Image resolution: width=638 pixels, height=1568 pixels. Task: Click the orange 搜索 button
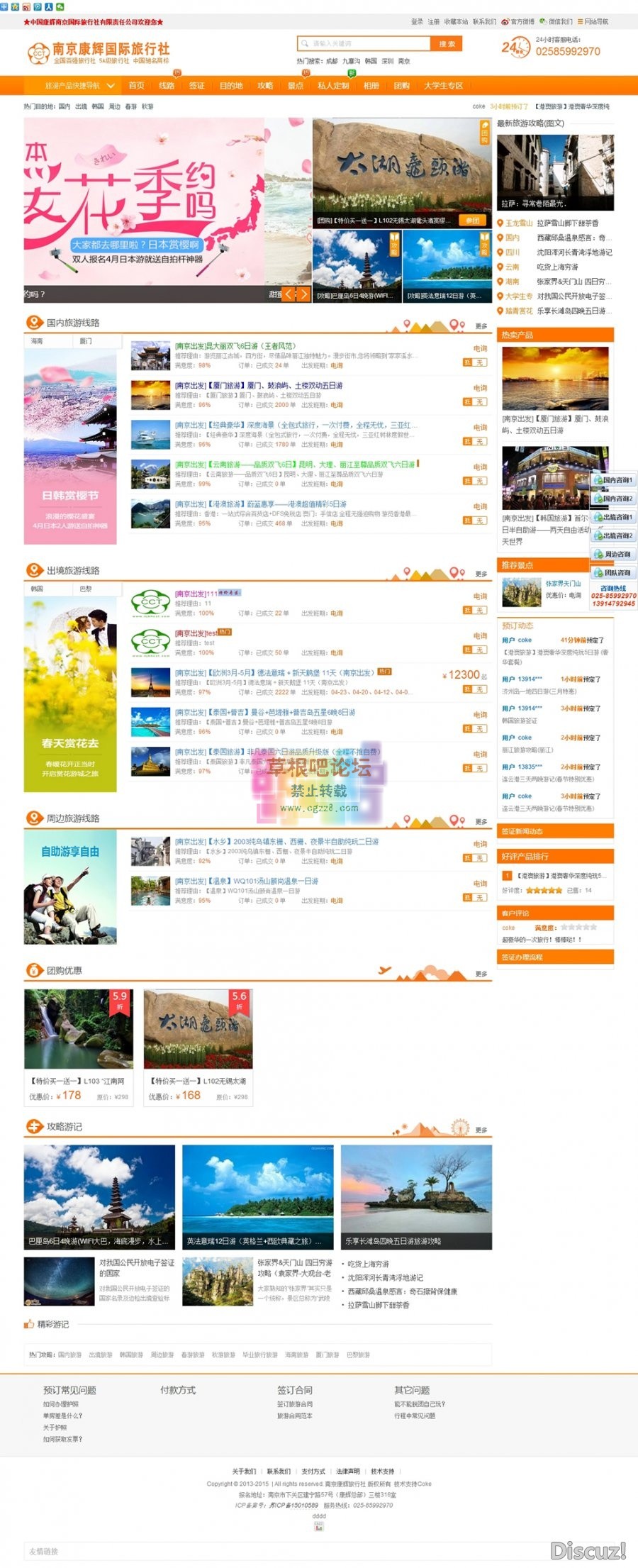(x=447, y=43)
